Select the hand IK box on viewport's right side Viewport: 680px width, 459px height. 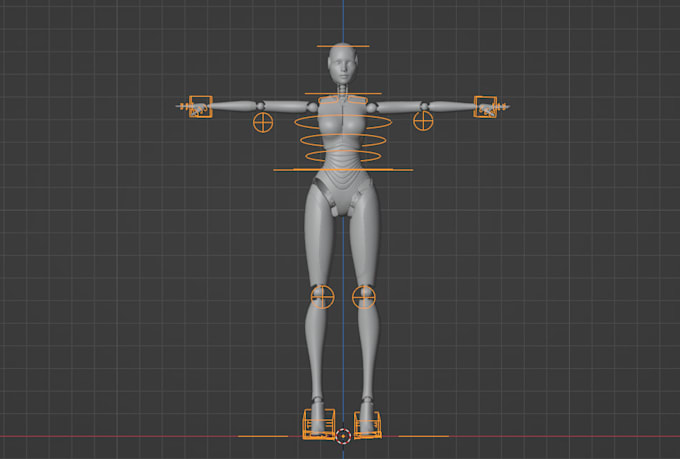[485, 107]
